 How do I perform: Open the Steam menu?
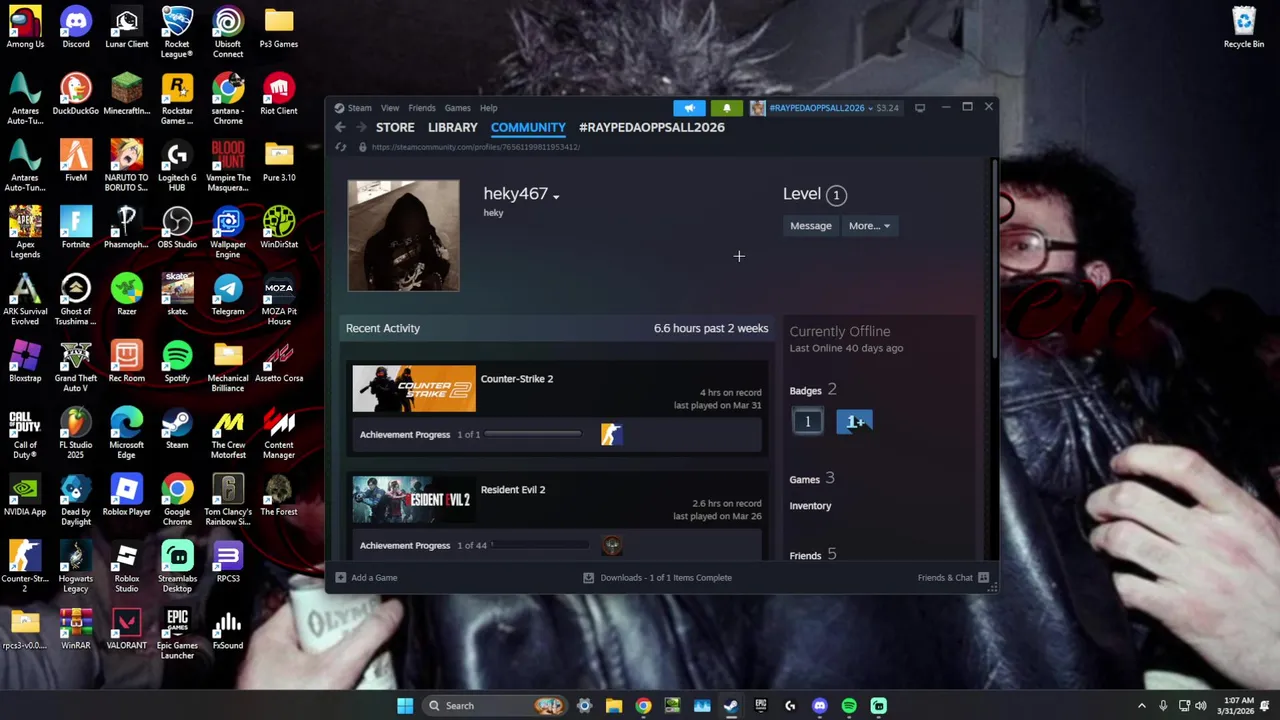click(x=360, y=108)
